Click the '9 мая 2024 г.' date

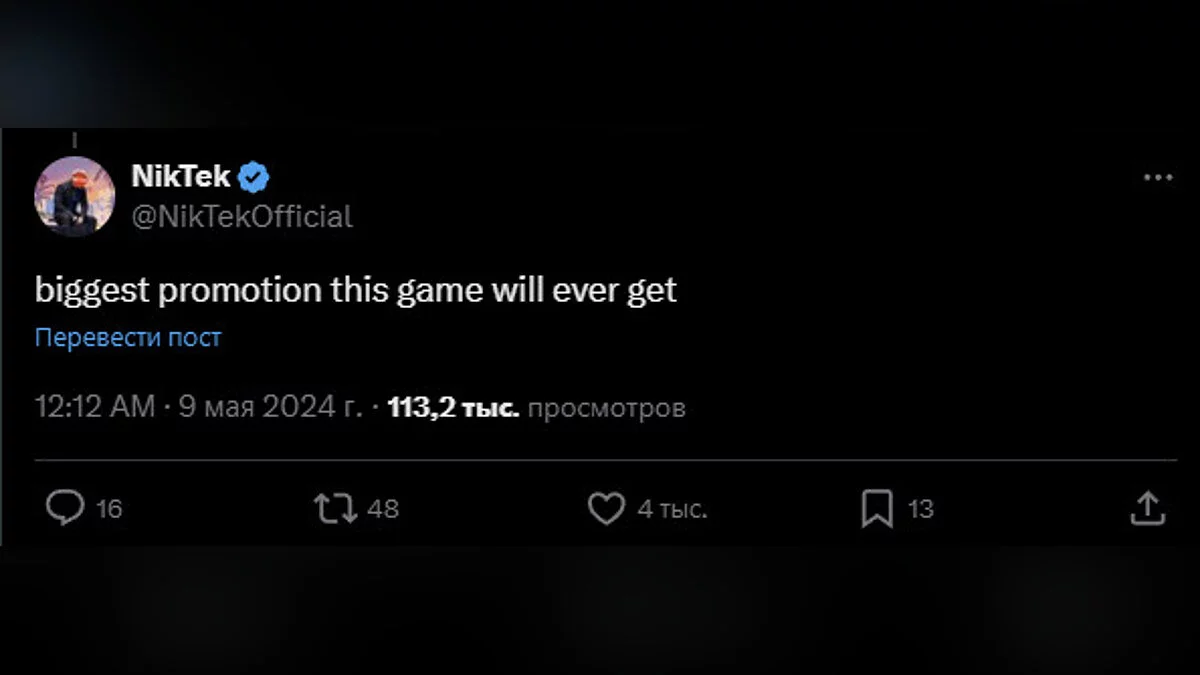(269, 407)
